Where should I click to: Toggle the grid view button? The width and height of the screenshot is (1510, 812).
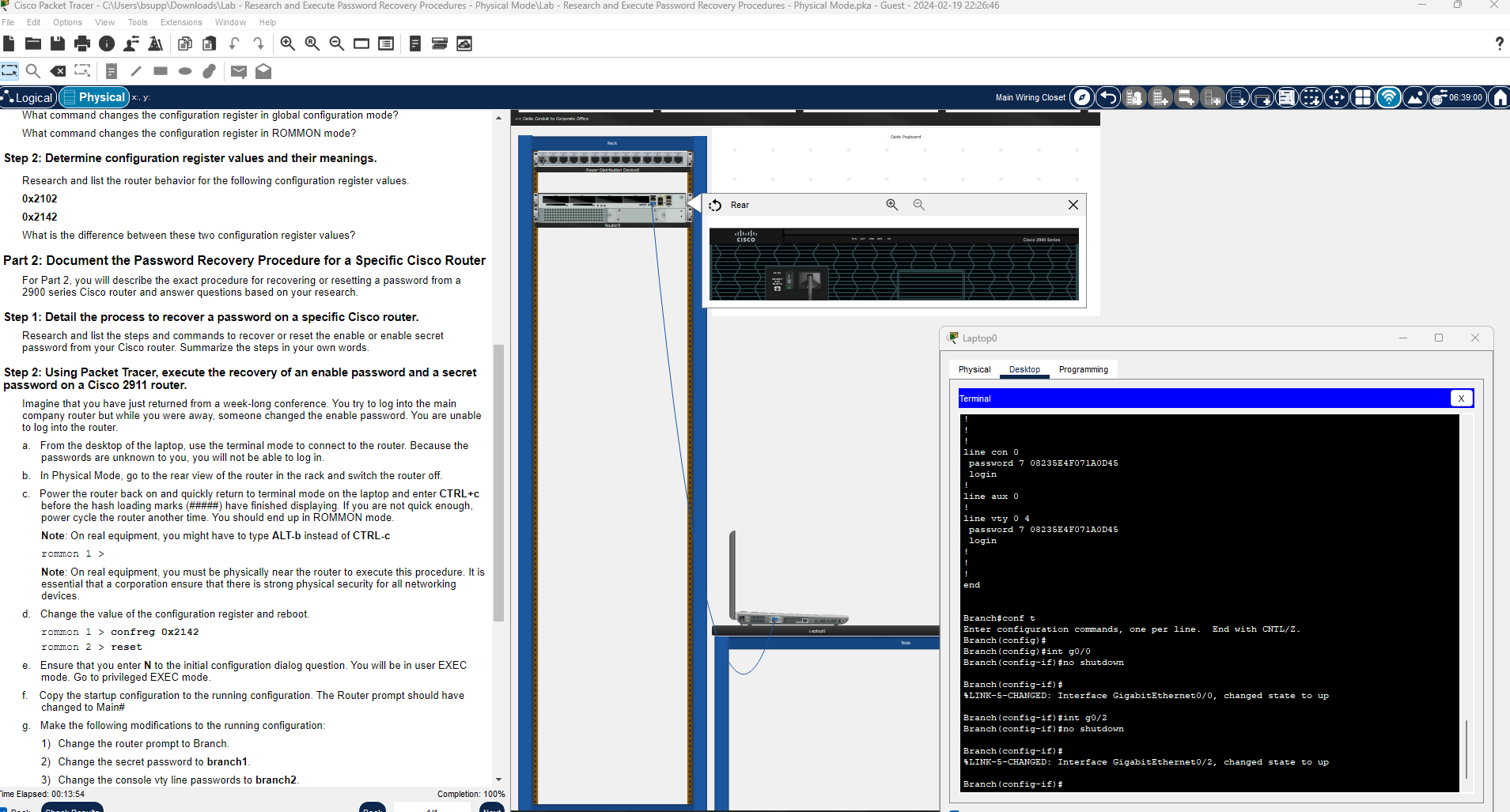[x=1362, y=97]
